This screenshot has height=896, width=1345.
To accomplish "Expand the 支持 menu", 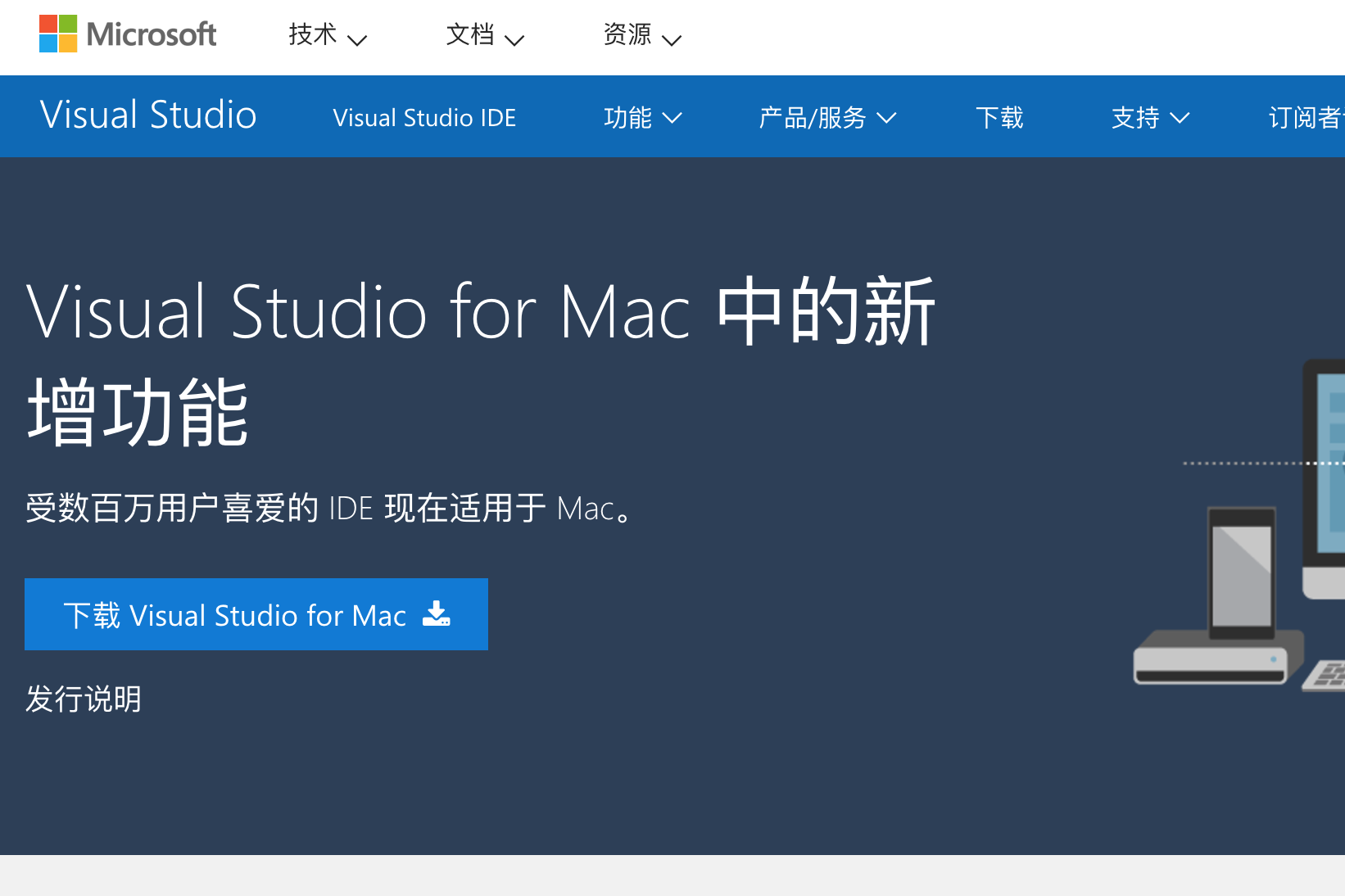I will [x=1150, y=118].
